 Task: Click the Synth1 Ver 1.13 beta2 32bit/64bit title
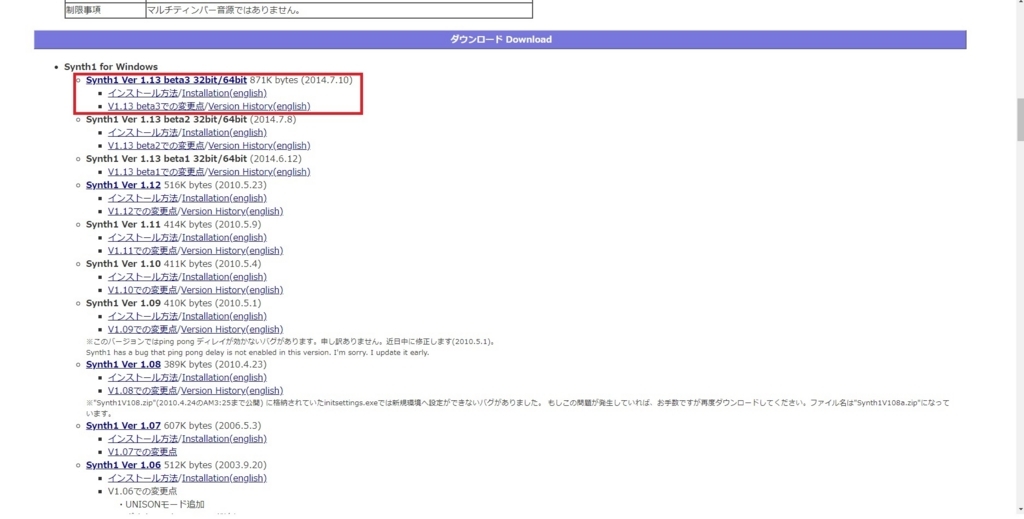[x=167, y=119]
